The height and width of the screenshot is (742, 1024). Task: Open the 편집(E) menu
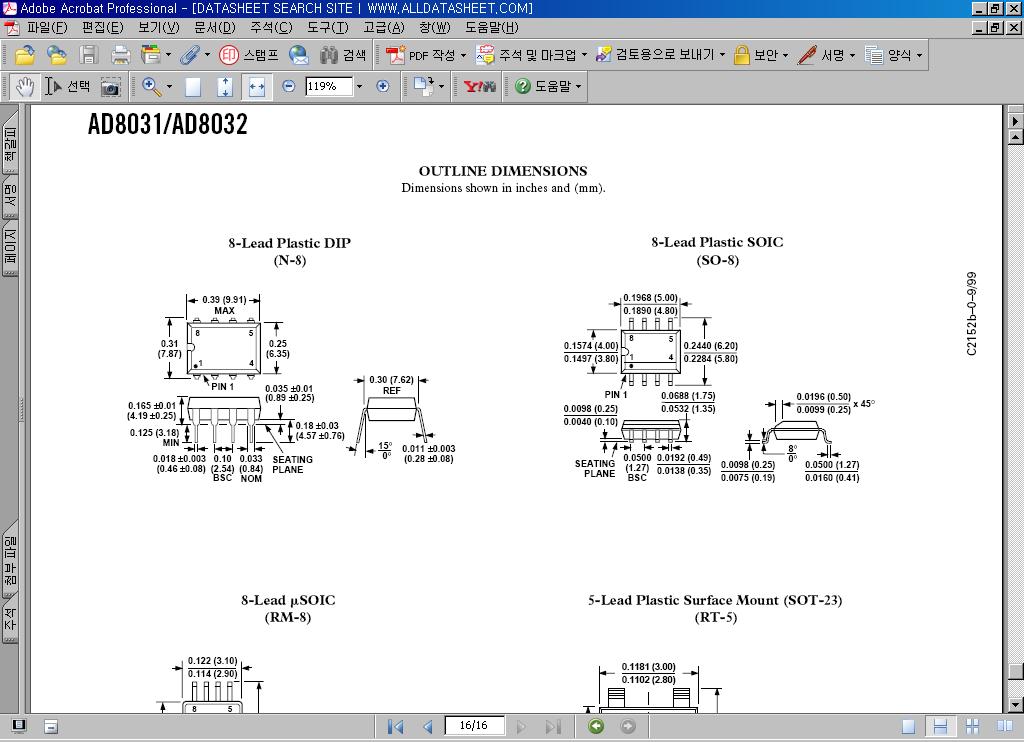pyautogui.click(x=103, y=27)
